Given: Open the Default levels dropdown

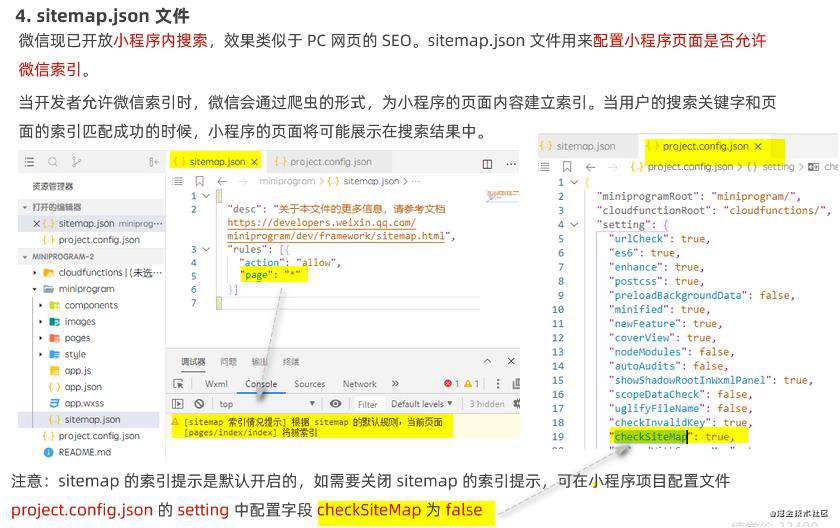Looking at the screenshot, I should point(422,404).
